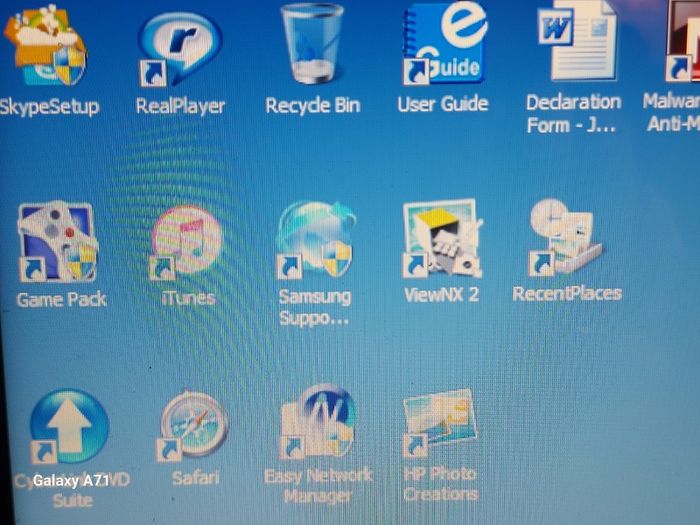Launch the RealPlayer shortcut icon
700x525 pixels.
180,49
